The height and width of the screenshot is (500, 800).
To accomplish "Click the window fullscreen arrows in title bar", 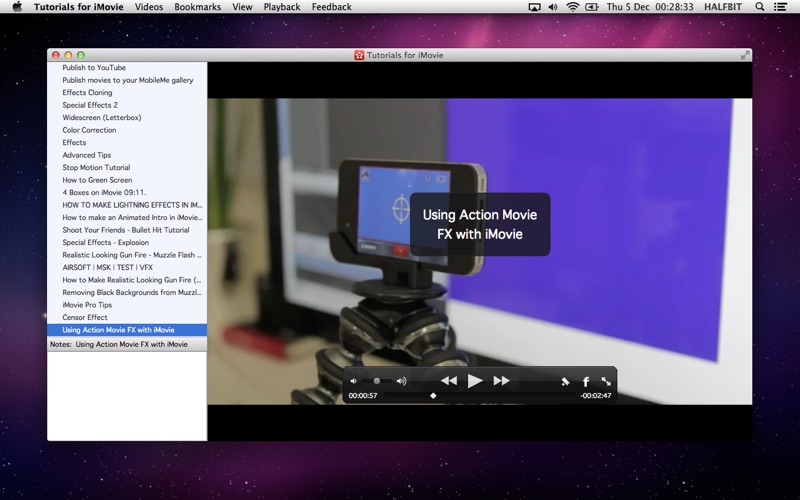I will pyautogui.click(x=745, y=55).
